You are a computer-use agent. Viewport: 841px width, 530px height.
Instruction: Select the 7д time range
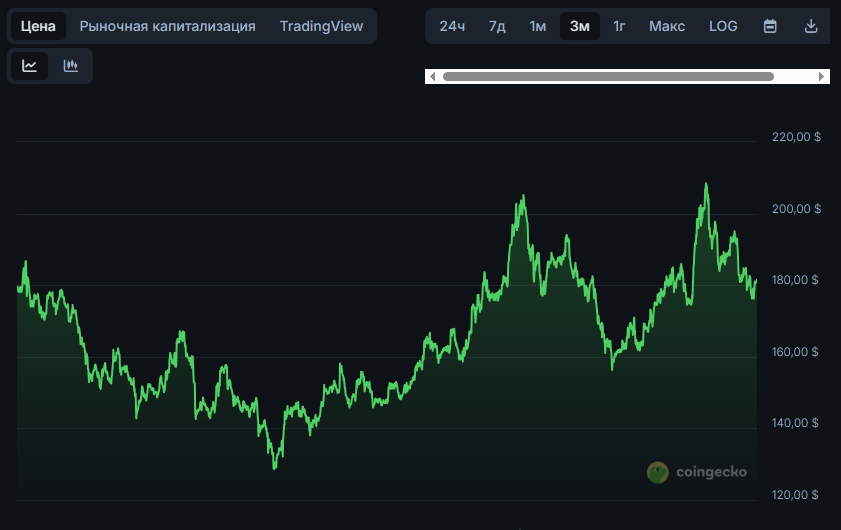coord(497,26)
